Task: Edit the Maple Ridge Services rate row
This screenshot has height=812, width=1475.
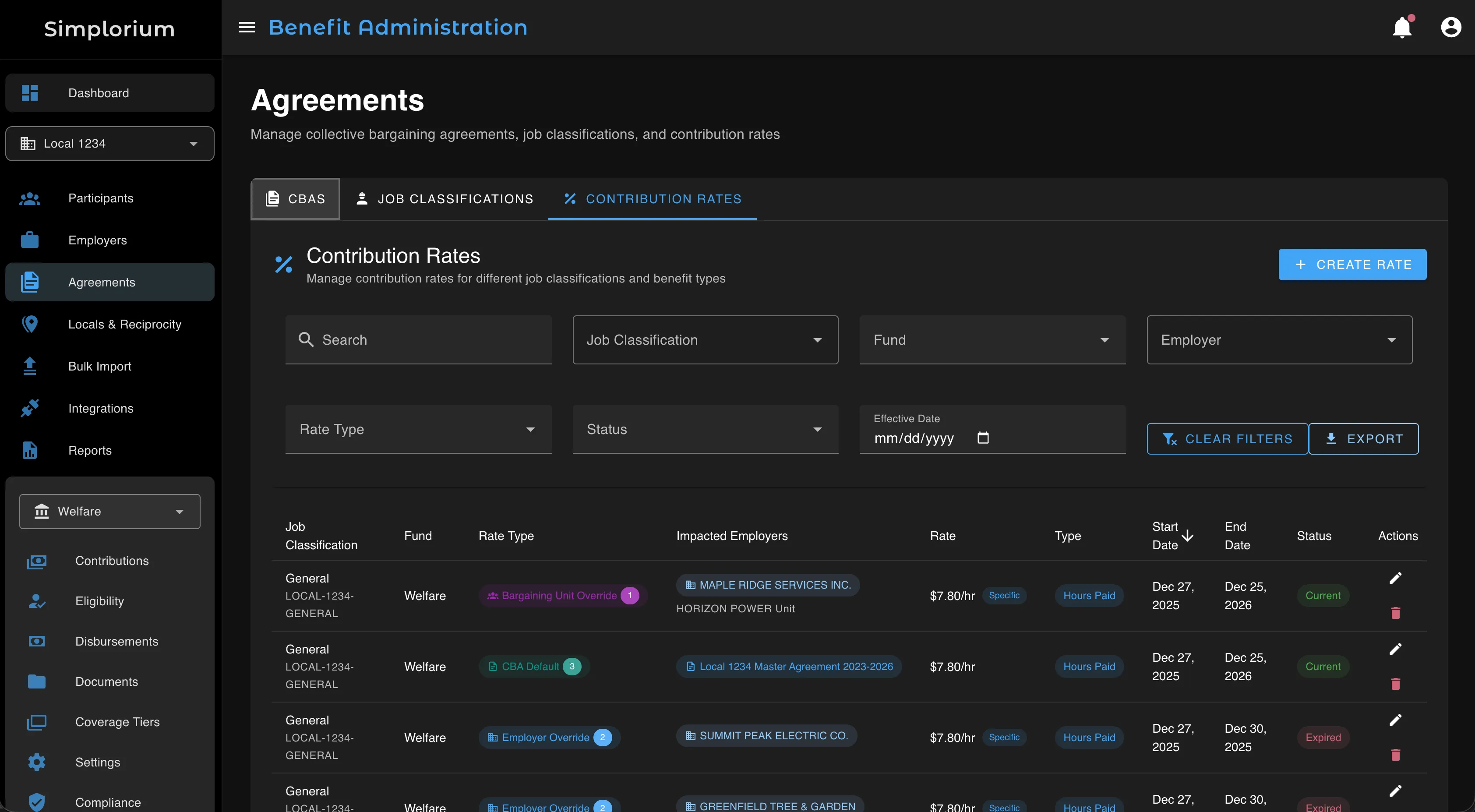Action: [1395, 578]
